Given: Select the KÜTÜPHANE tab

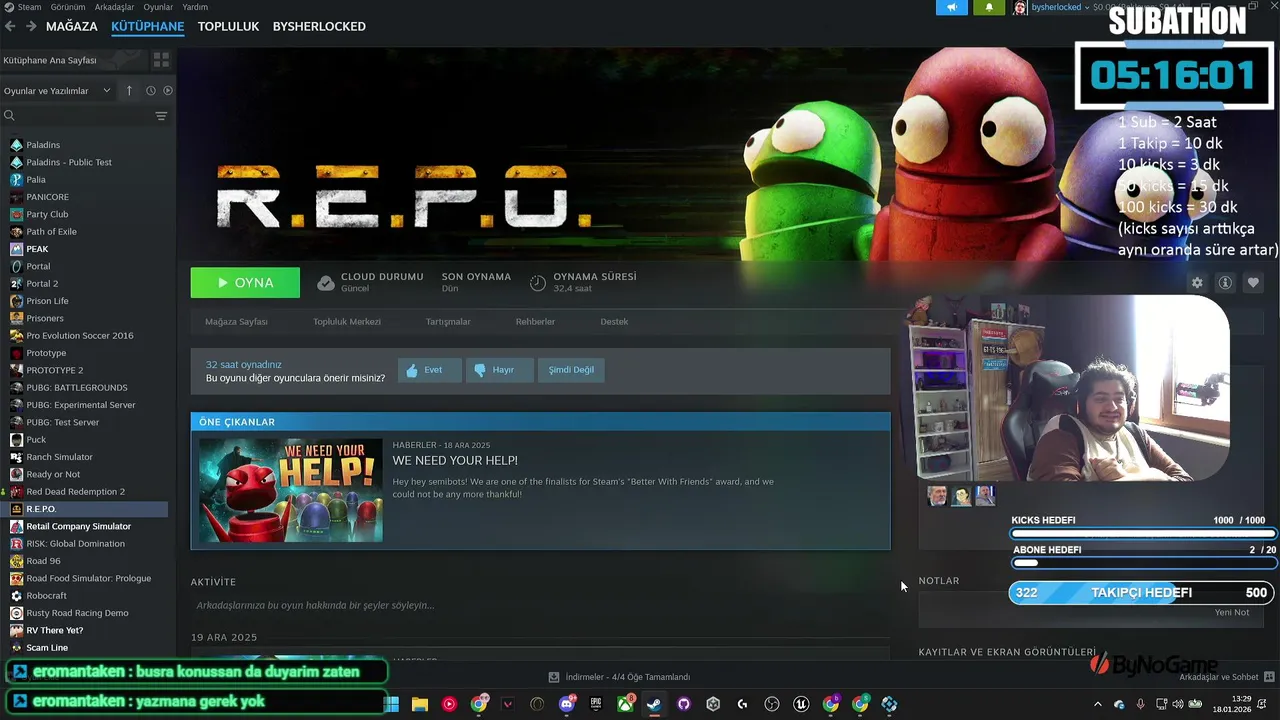Looking at the screenshot, I should [148, 26].
